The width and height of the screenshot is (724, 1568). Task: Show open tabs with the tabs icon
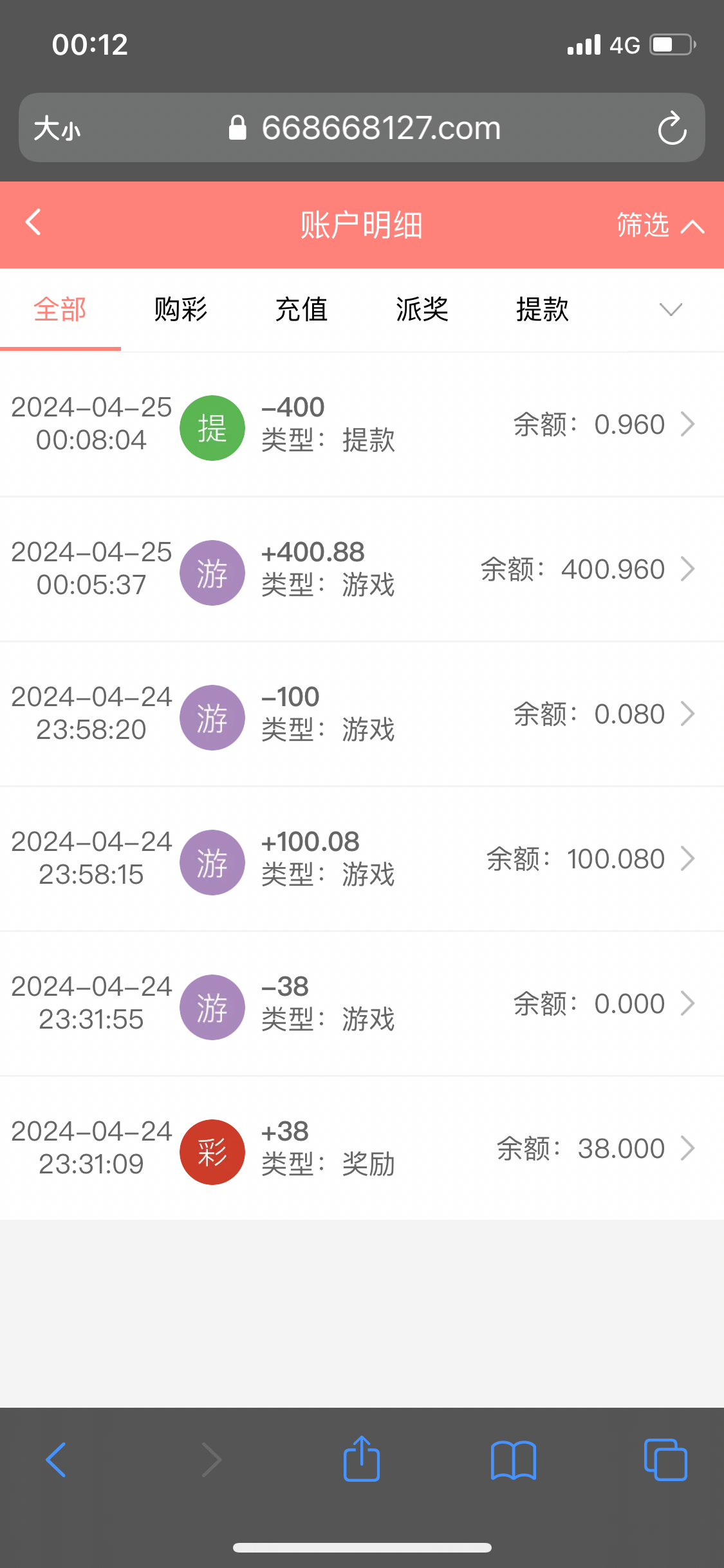[x=665, y=1460]
